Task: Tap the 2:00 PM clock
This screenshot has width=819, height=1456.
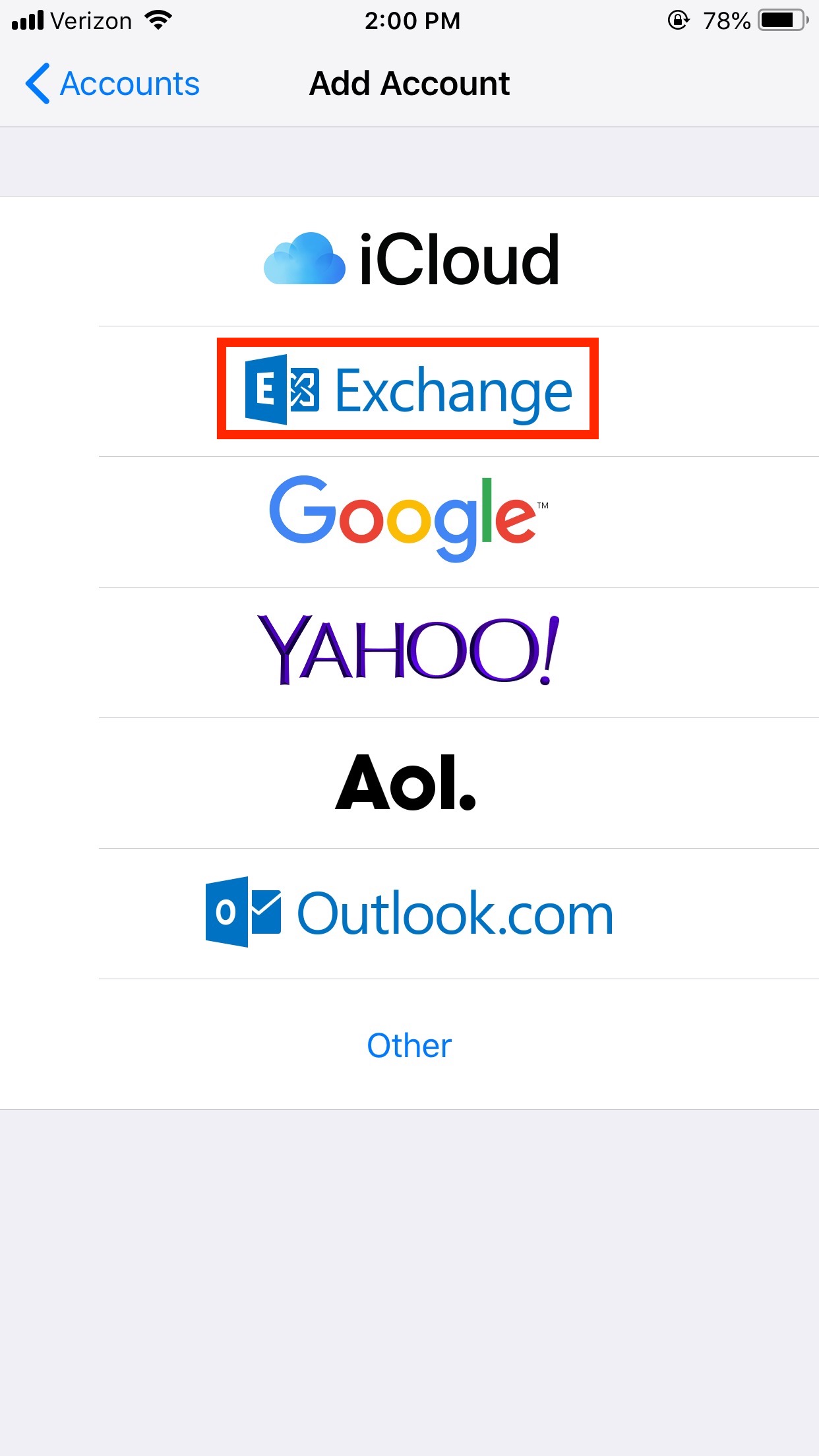Action: 413,20
